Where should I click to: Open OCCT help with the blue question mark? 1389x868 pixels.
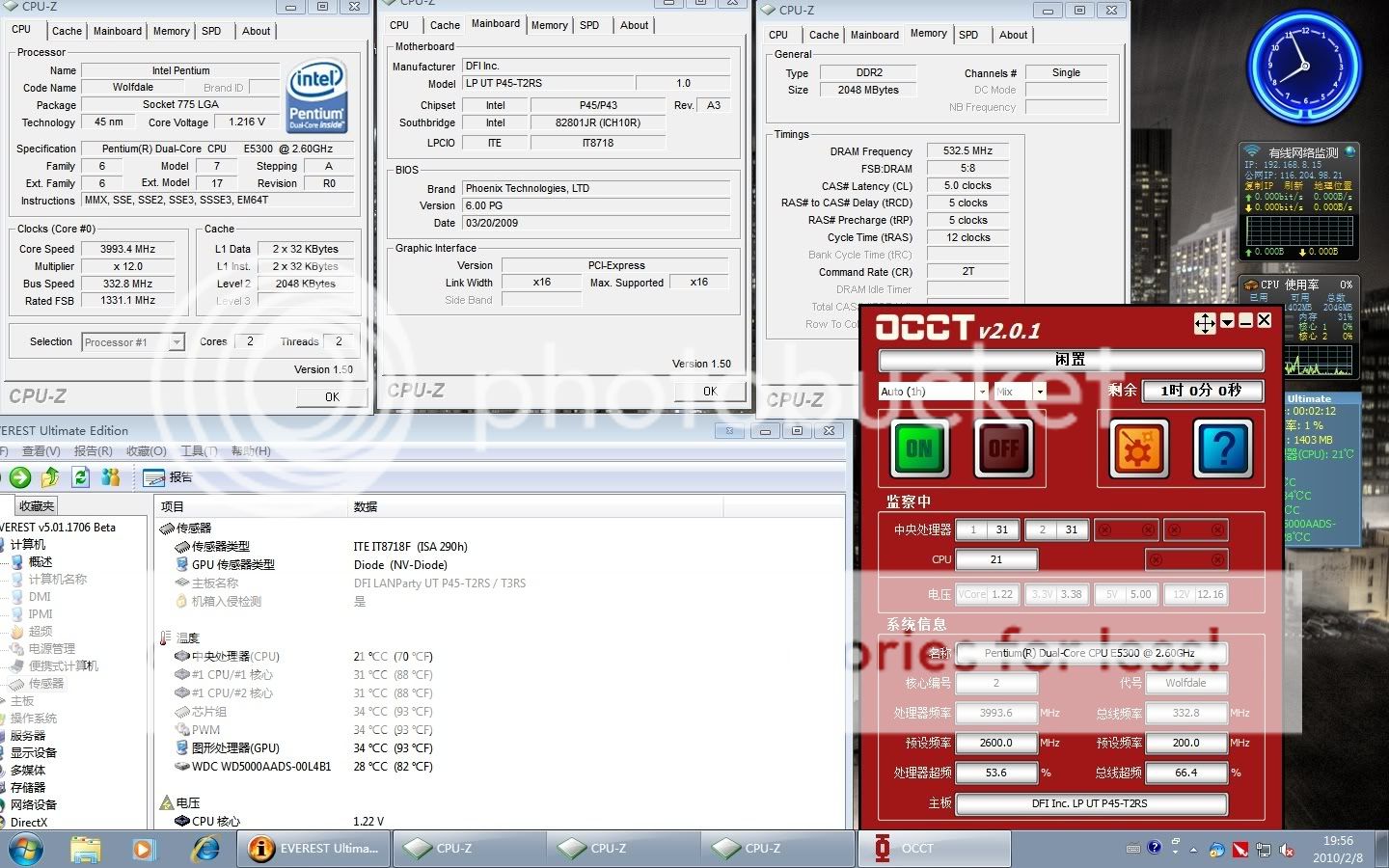tap(1222, 448)
